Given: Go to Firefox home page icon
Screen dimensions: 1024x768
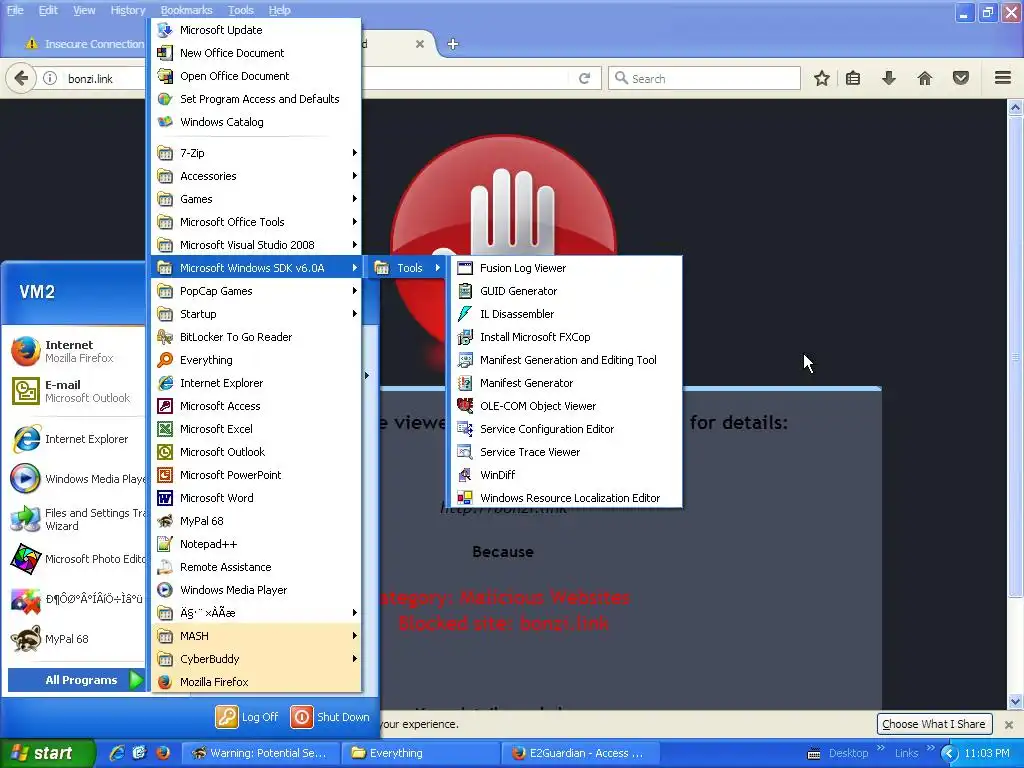Looking at the screenshot, I should pos(924,78).
